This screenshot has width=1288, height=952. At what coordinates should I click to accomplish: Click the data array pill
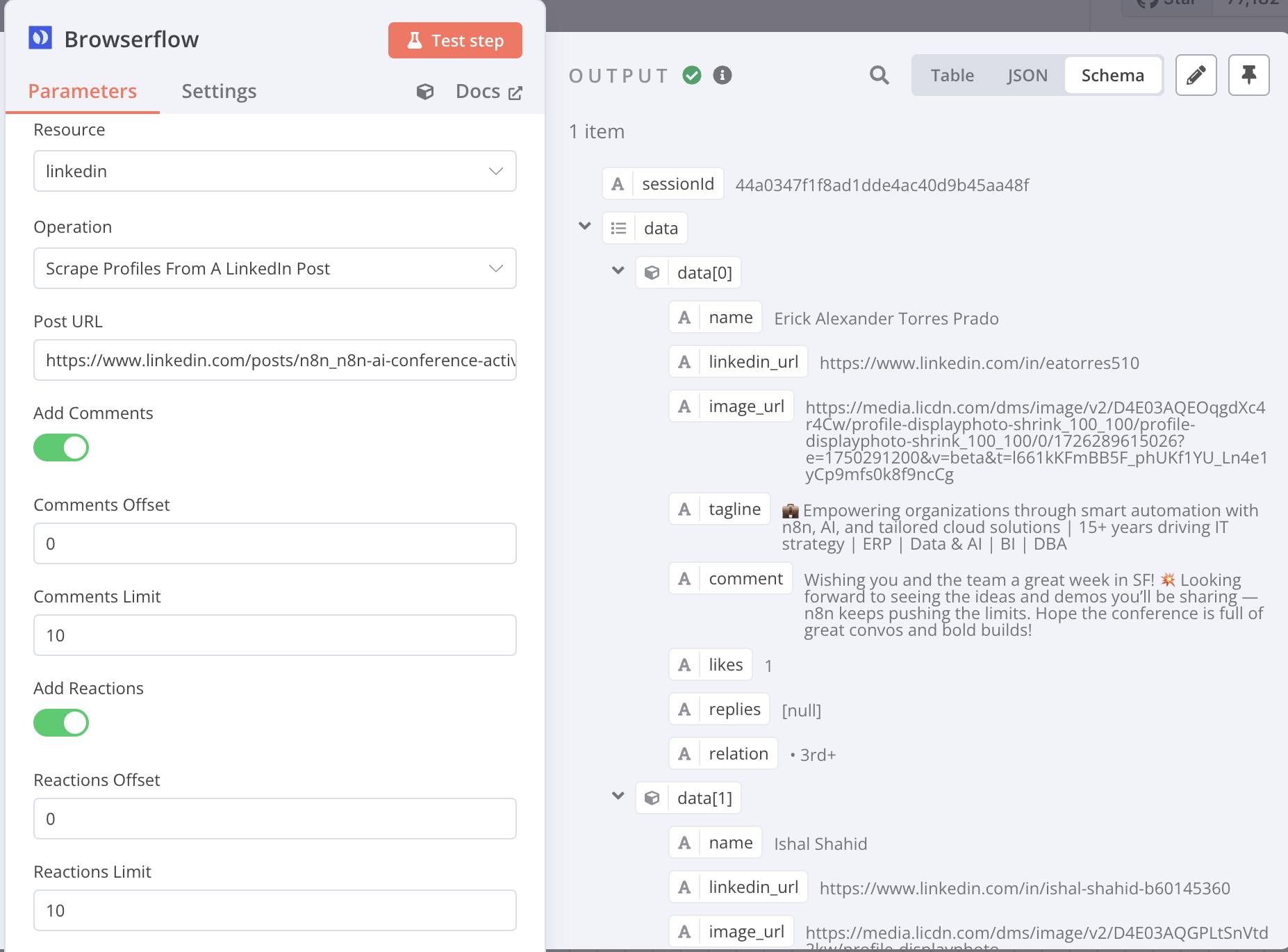[645, 228]
